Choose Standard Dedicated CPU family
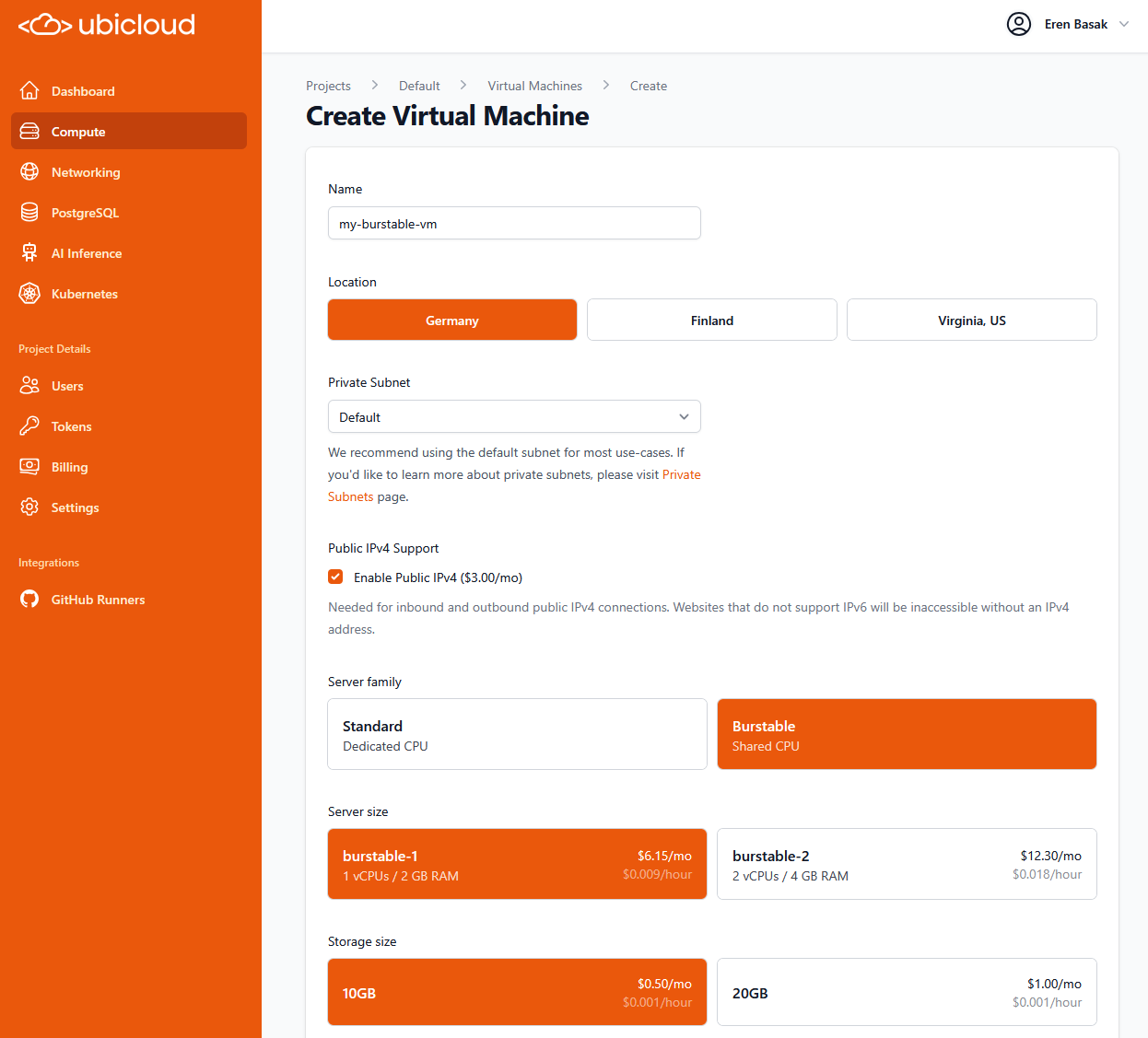Image resolution: width=1148 pixels, height=1038 pixels. pos(517,734)
